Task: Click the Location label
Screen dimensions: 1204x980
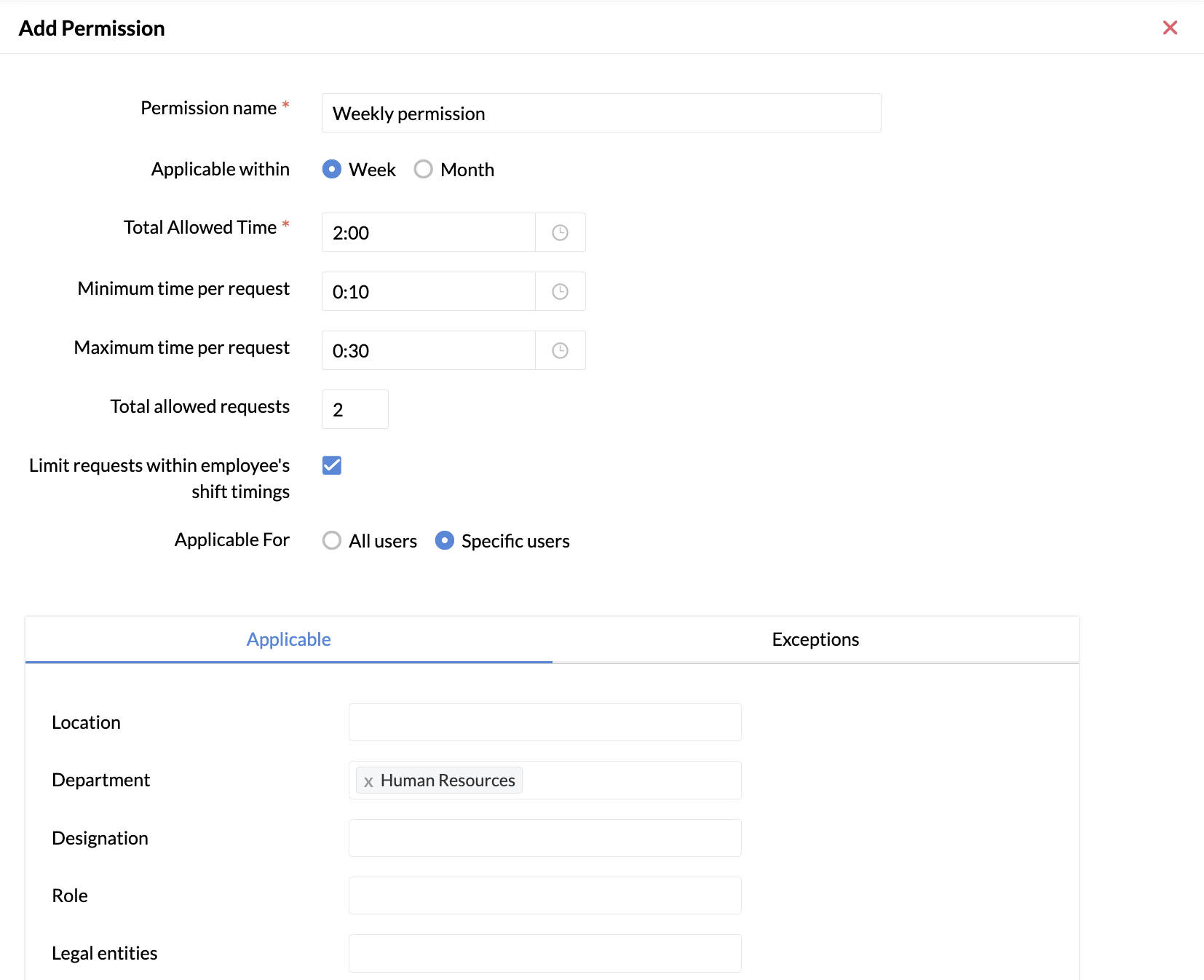Action: click(x=86, y=722)
